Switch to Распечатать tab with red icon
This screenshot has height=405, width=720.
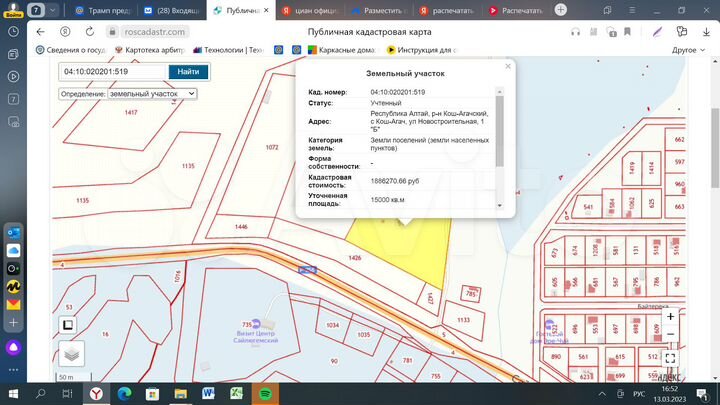click(x=517, y=10)
